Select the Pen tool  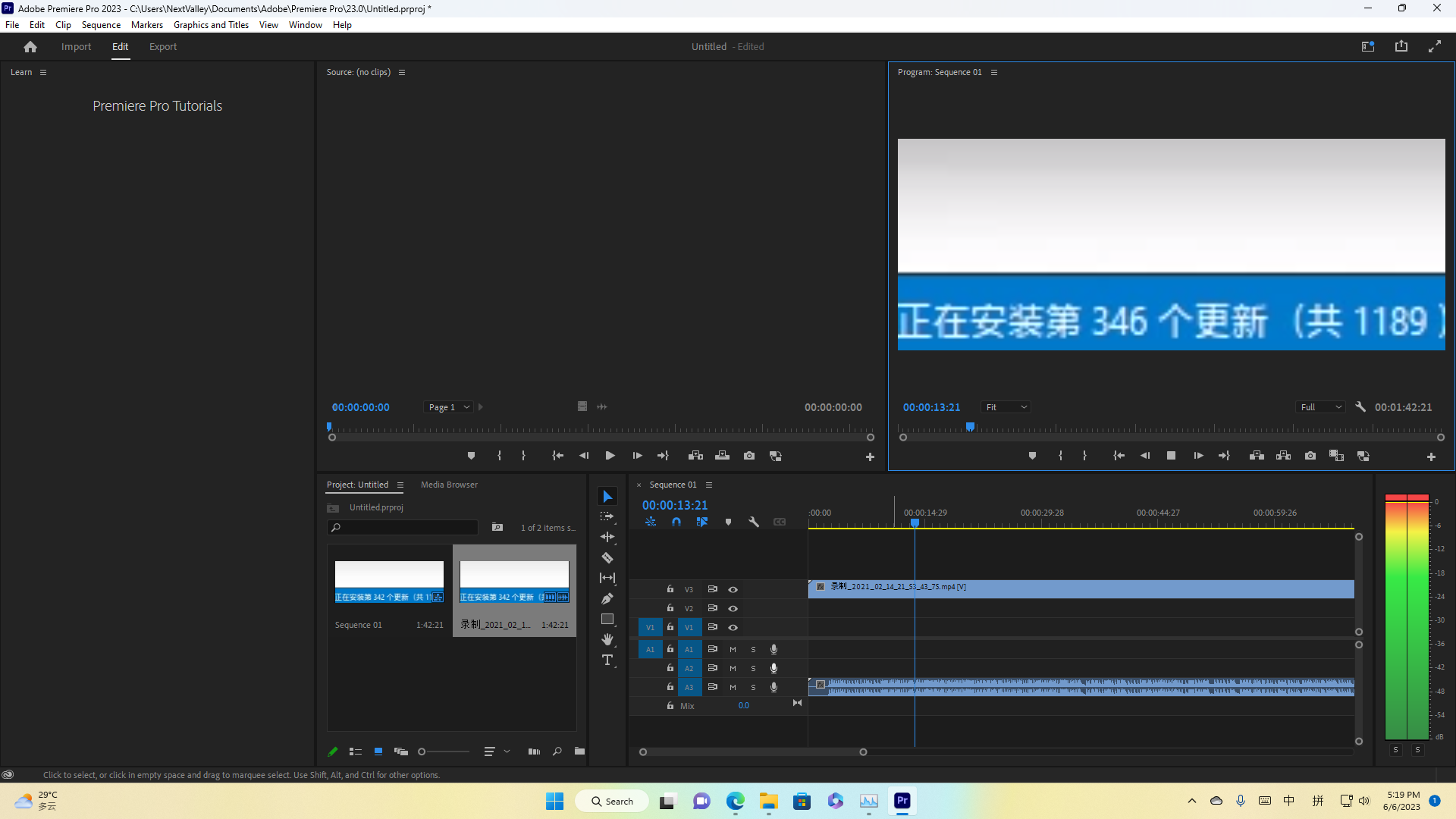coord(607,599)
